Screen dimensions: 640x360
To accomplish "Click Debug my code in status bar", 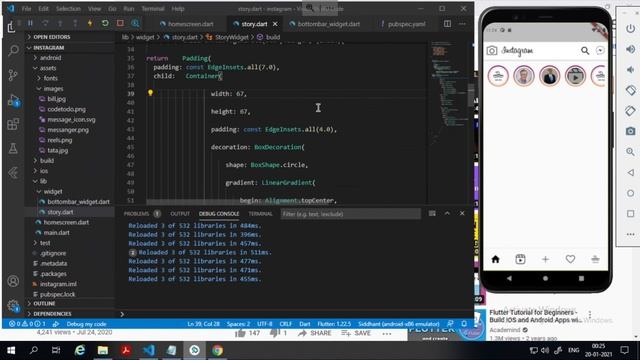I will [x=86, y=324].
